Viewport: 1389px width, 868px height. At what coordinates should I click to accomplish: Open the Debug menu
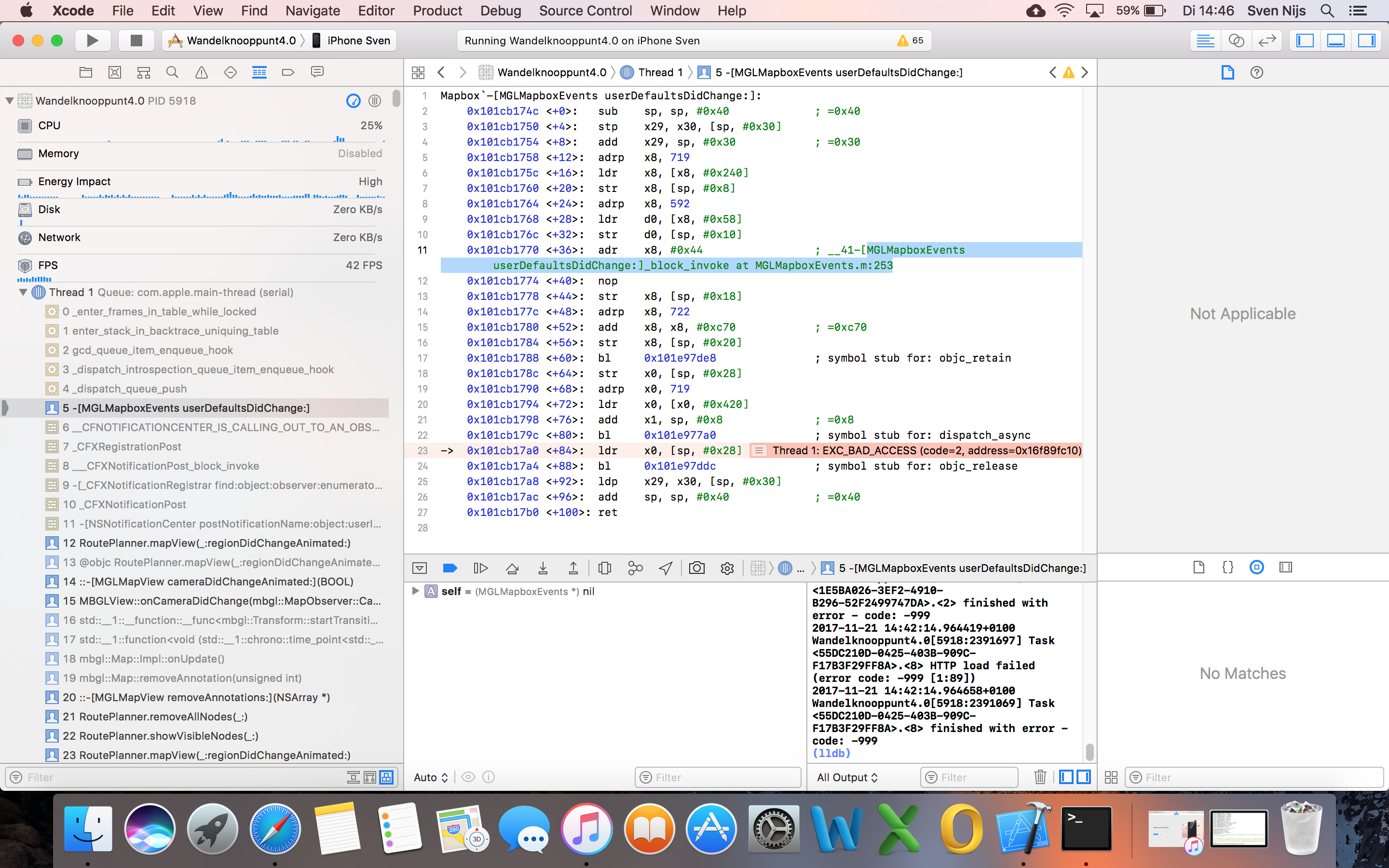click(x=500, y=10)
